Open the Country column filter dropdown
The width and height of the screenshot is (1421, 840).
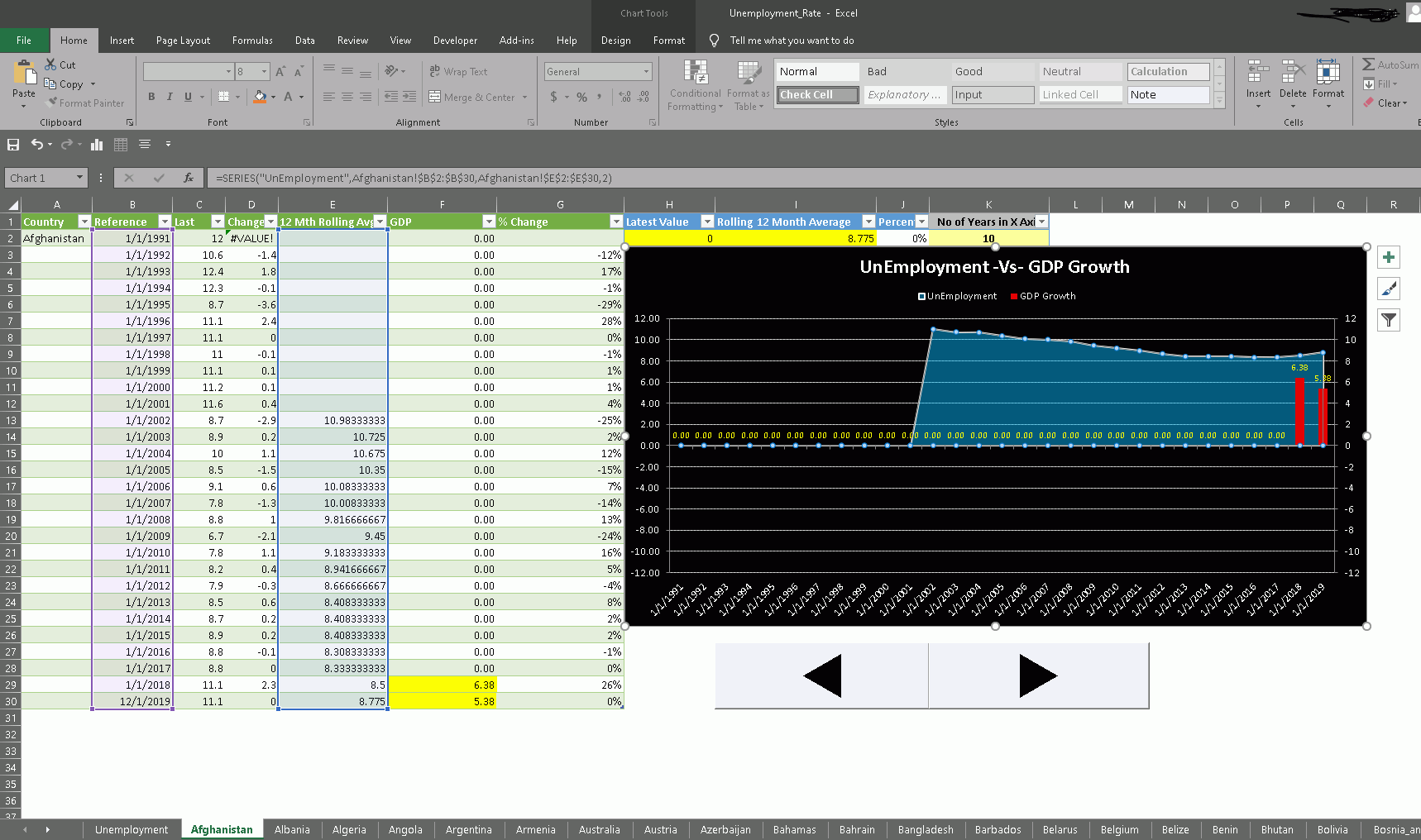click(84, 222)
